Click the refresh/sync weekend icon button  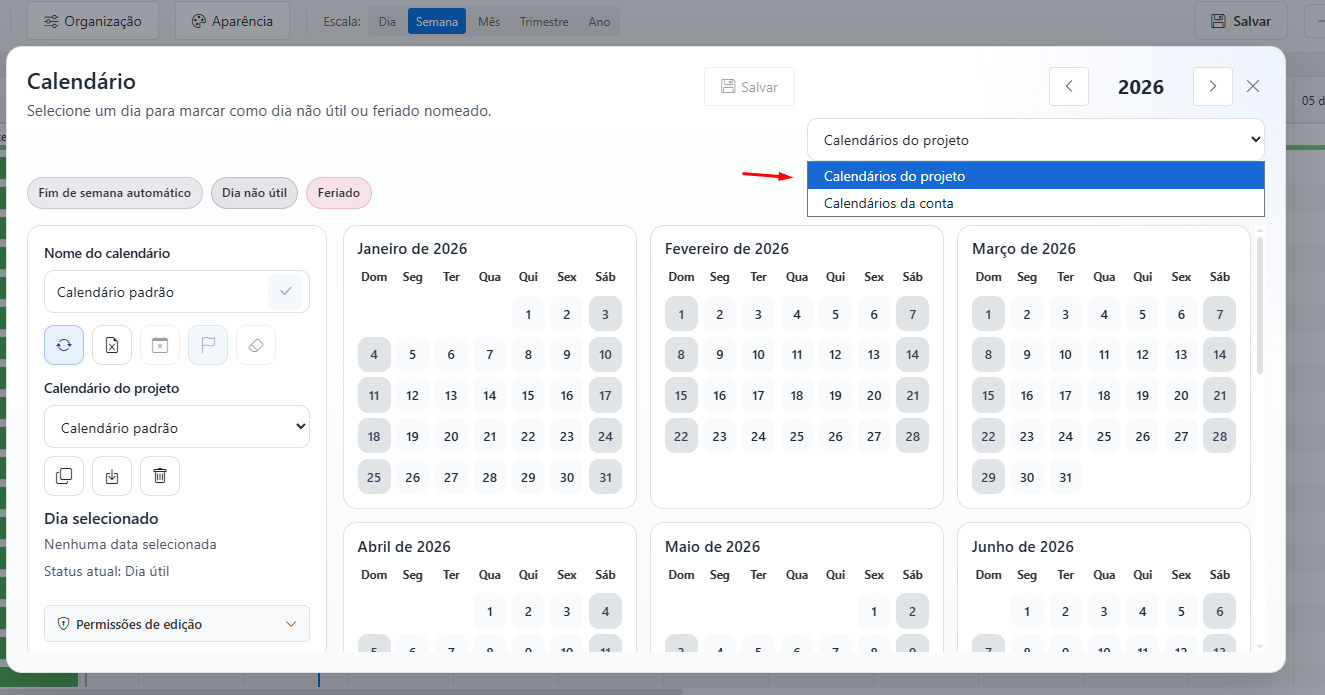coord(64,345)
